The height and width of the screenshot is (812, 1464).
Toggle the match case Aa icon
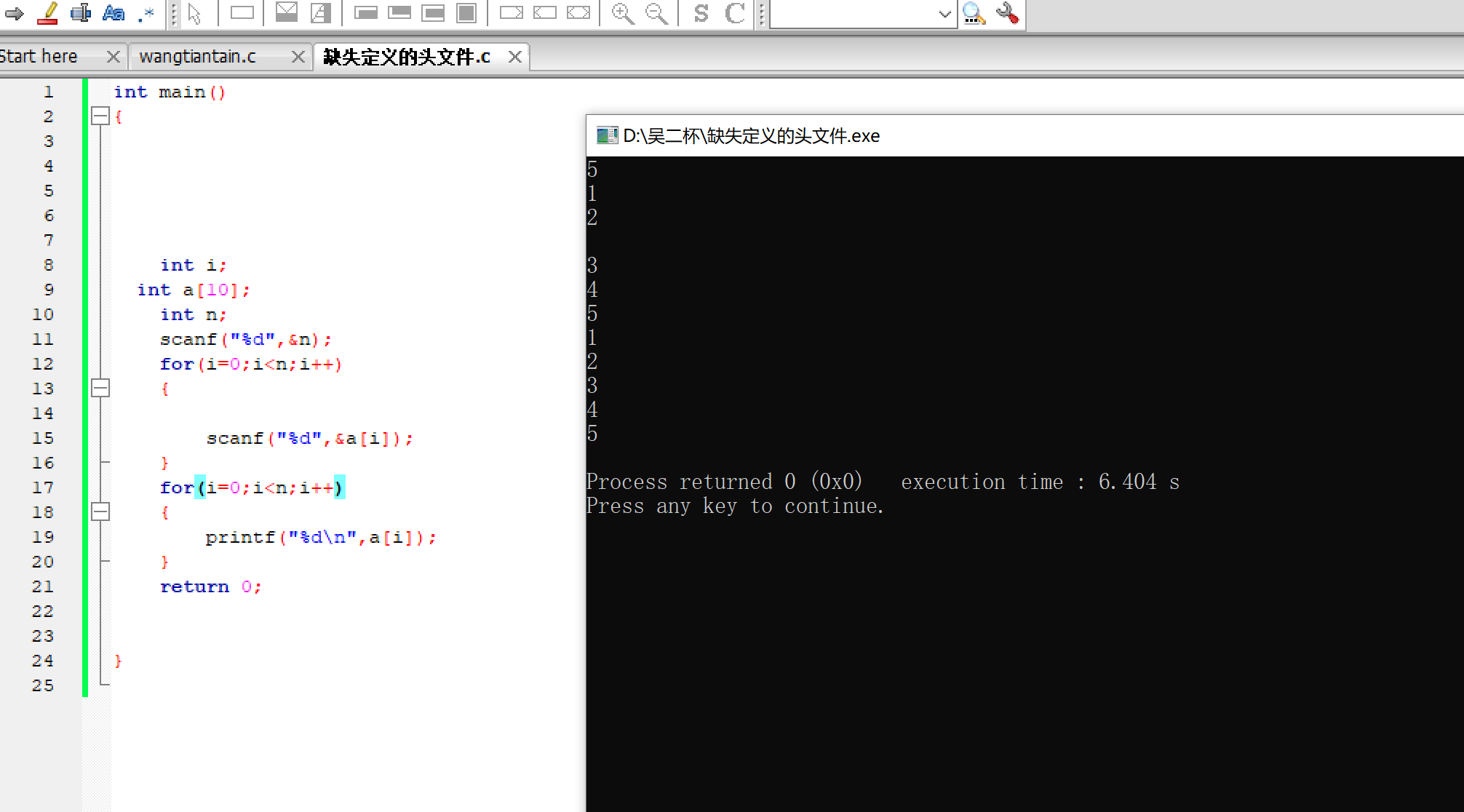(114, 13)
